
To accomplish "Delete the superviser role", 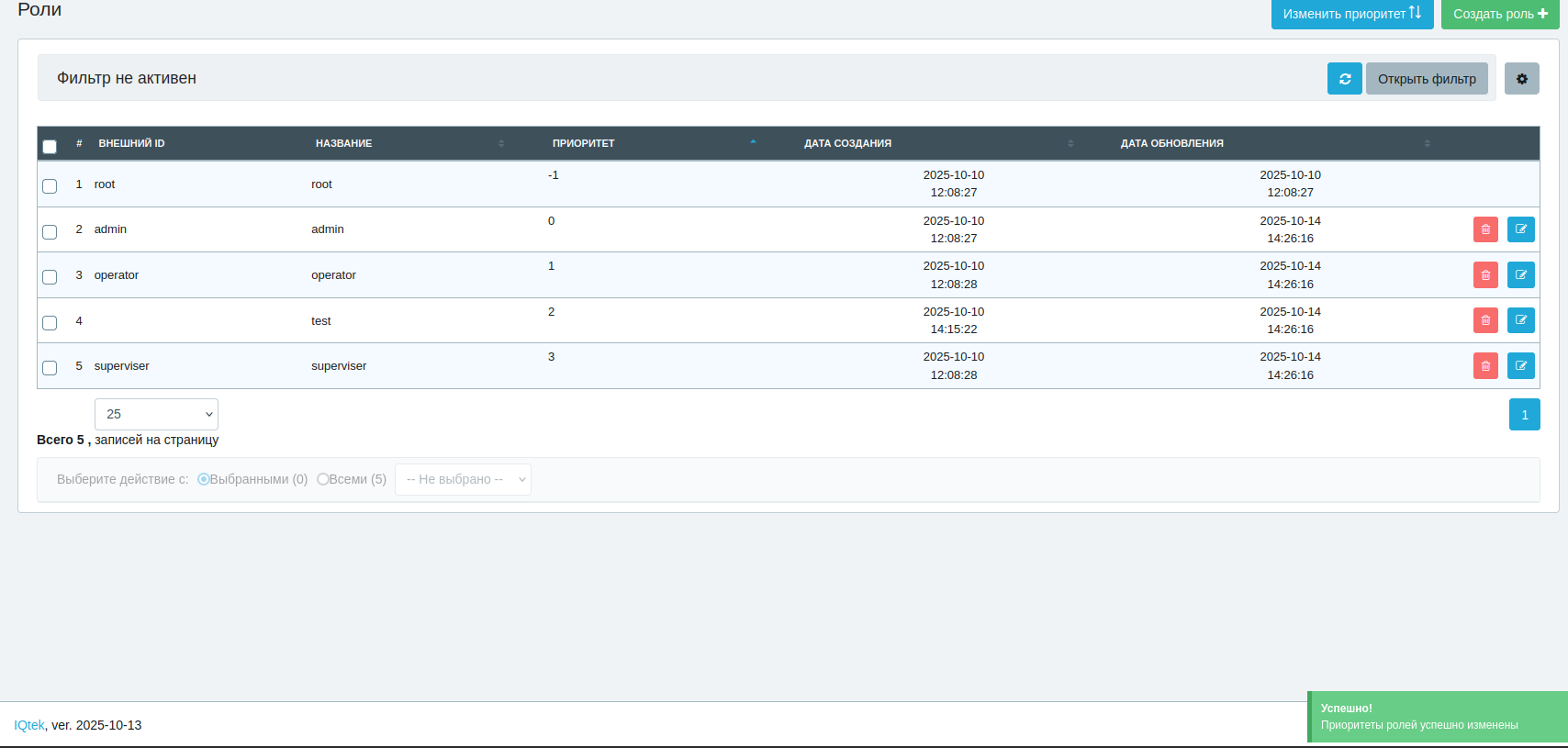I will [1485, 366].
